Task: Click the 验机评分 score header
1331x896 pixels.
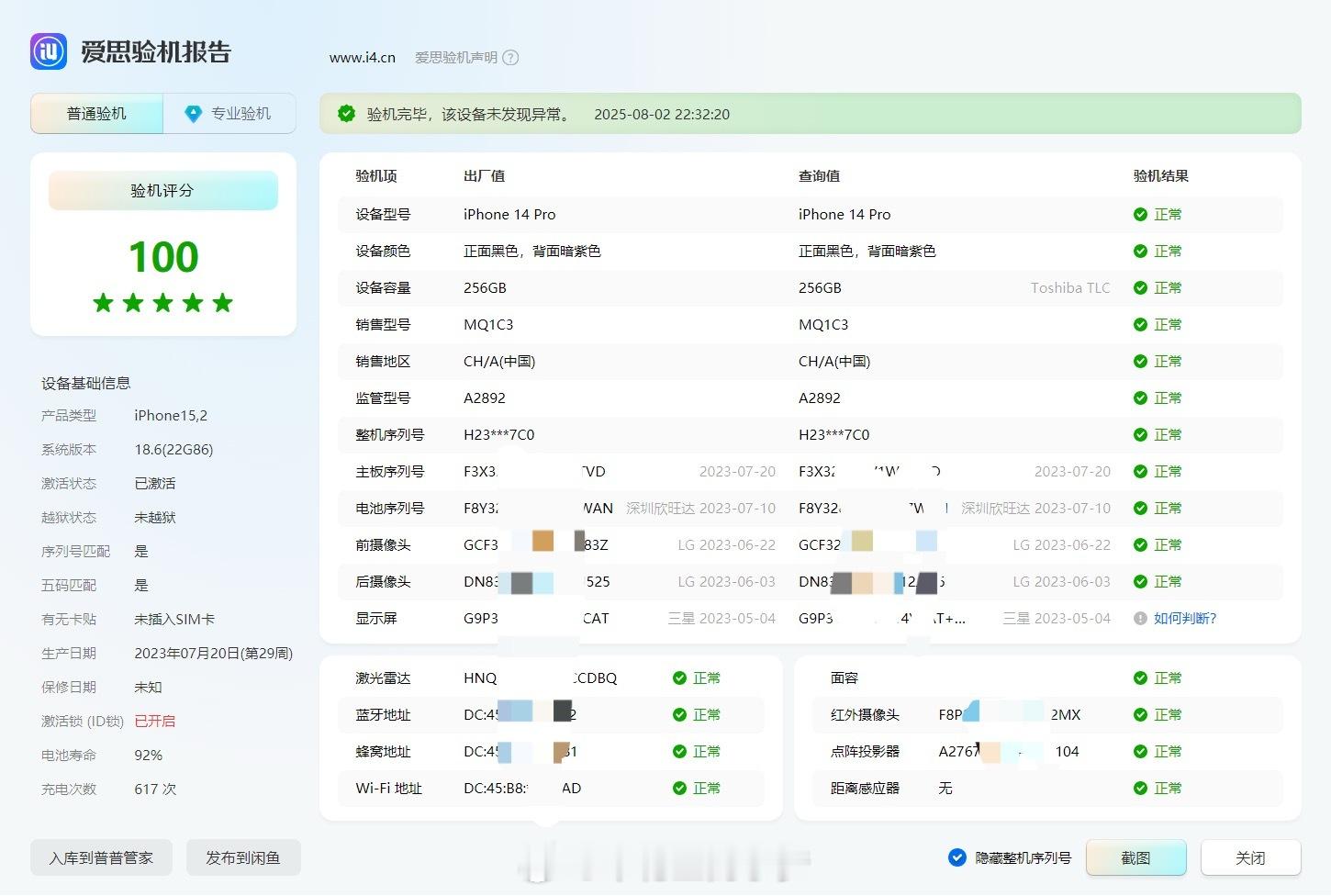Action: click(x=162, y=191)
